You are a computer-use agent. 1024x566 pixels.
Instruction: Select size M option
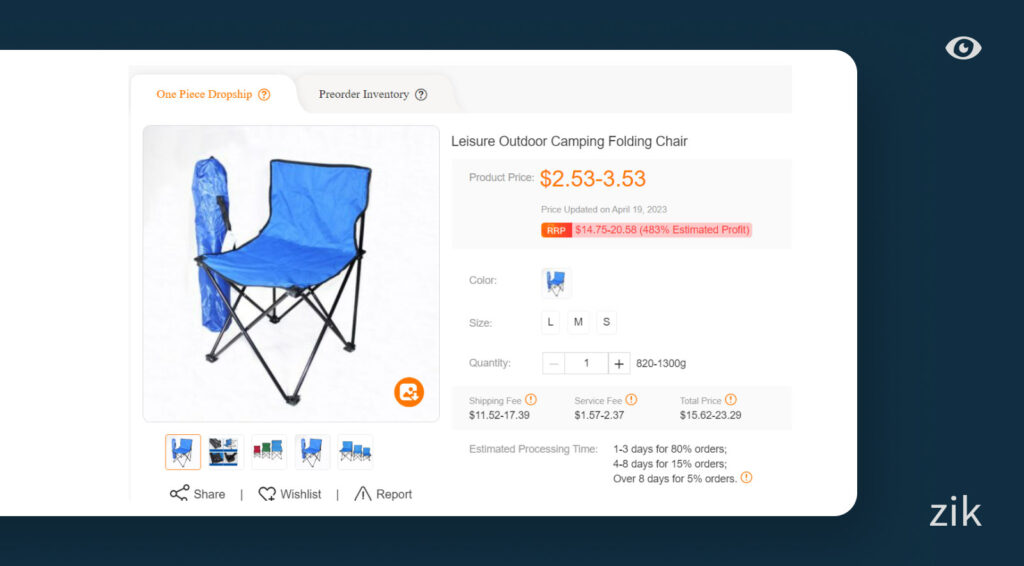coord(579,322)
